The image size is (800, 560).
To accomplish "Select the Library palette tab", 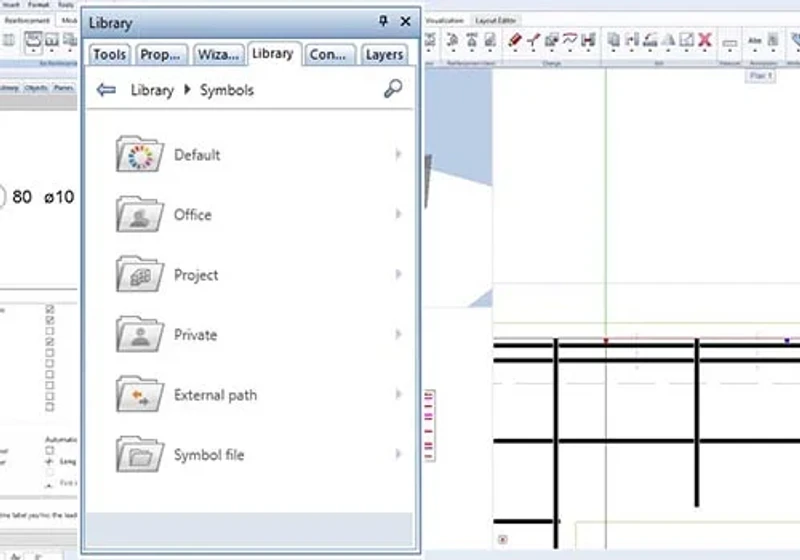I will tap(273, 54).
